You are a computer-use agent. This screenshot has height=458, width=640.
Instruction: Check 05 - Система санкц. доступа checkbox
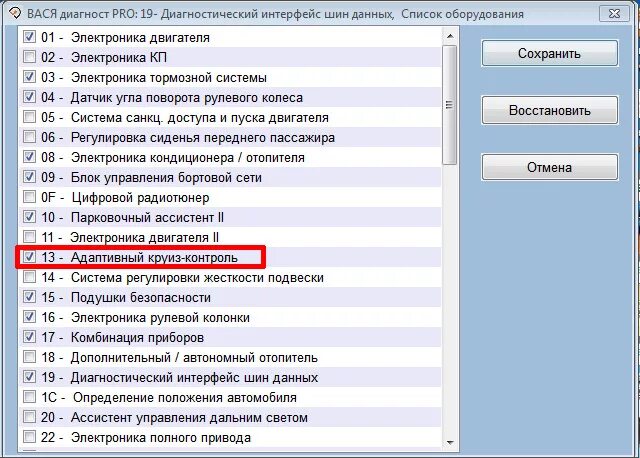29,116
